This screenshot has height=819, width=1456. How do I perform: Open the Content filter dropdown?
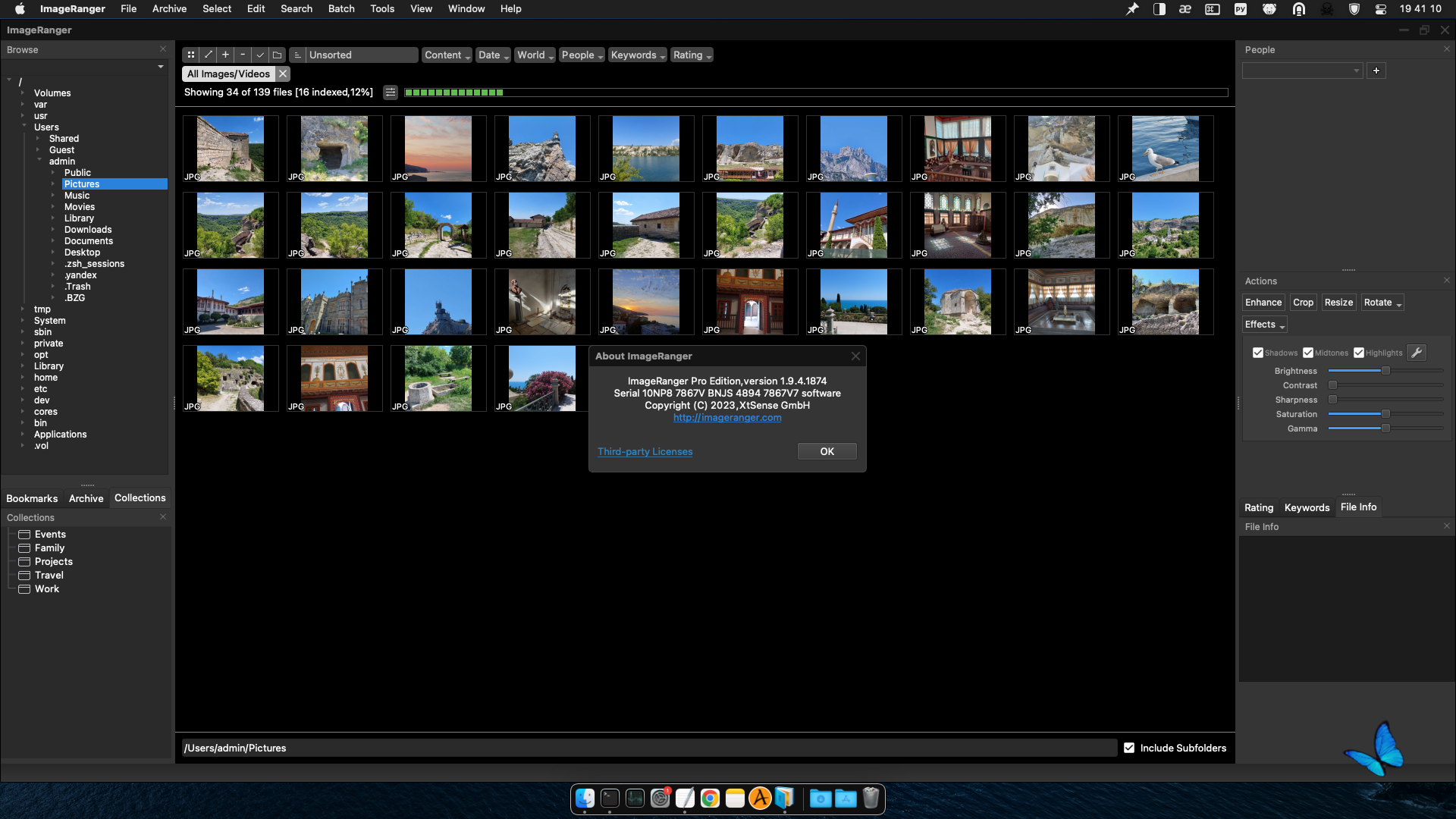pyautogui.click(x=447, y=55)
